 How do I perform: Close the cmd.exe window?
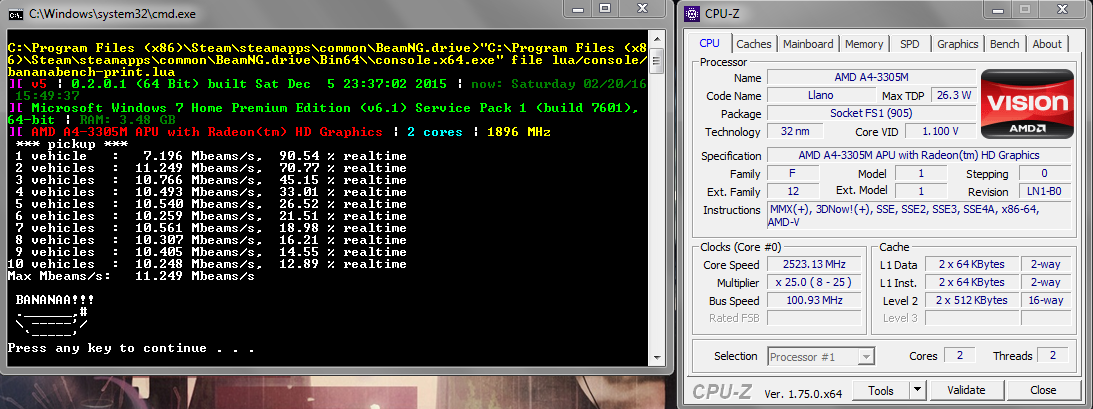point(643,8)
